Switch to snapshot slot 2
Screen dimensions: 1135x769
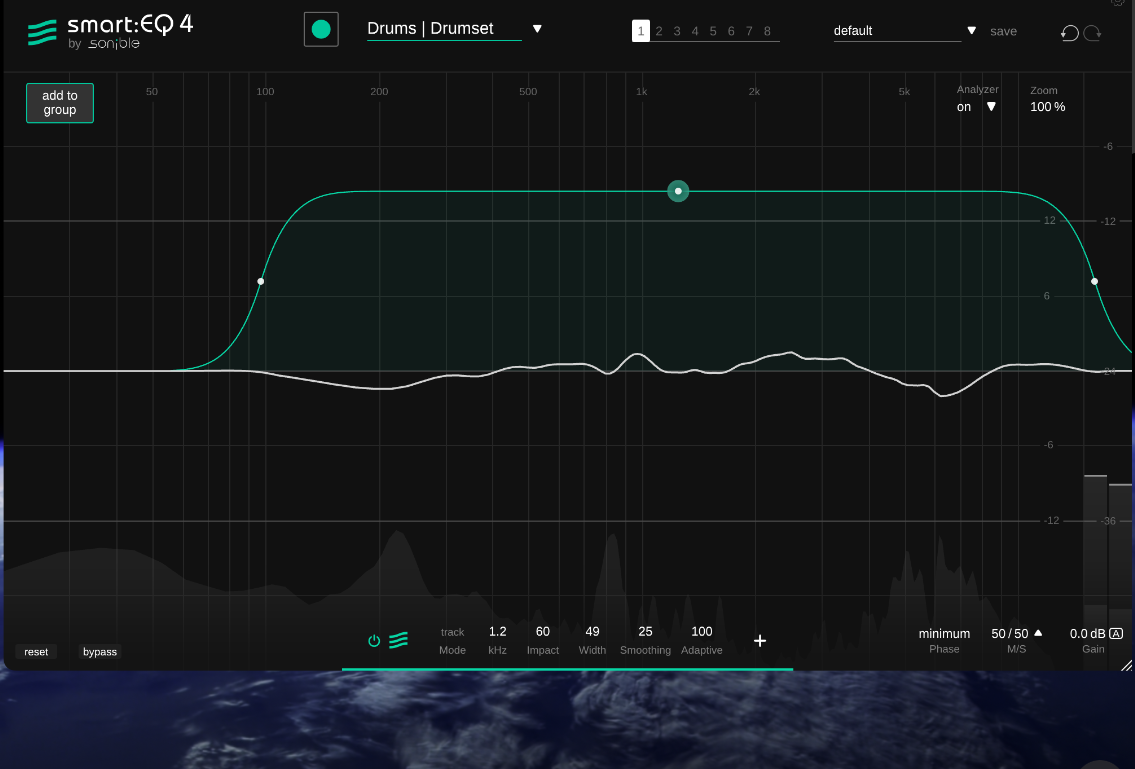pos(659,30)
